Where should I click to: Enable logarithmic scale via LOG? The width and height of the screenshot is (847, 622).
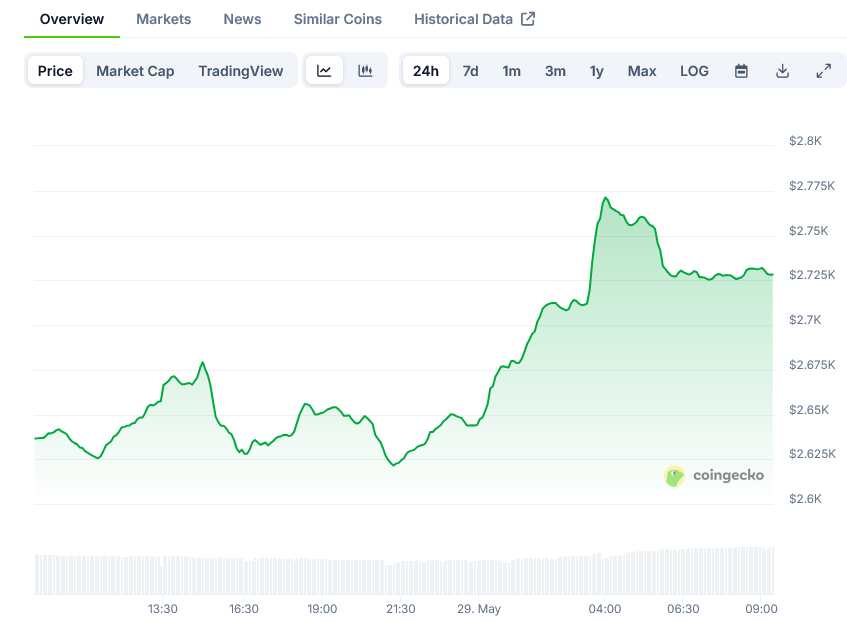coord(694,71)
